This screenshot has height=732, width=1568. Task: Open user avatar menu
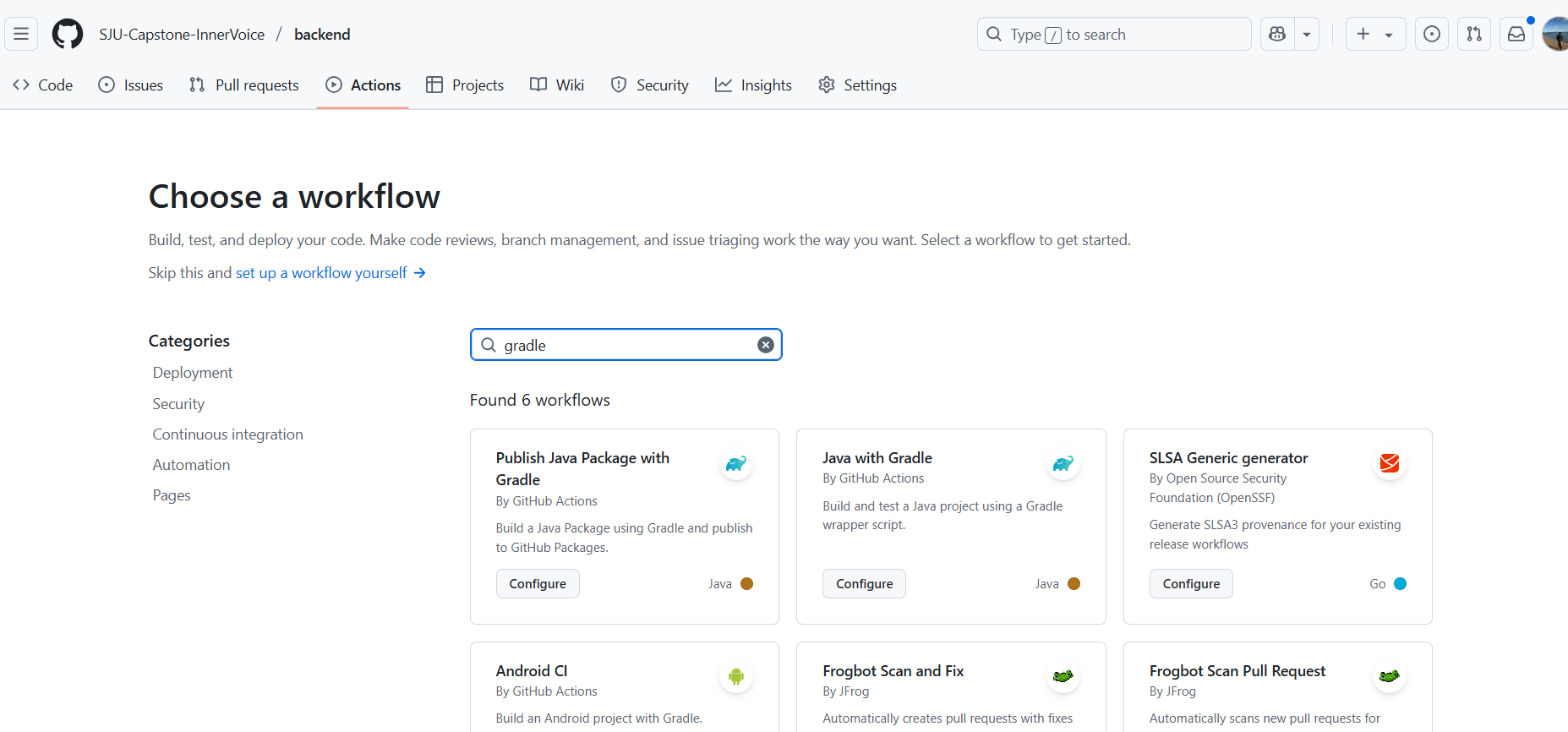(1555, 34)
